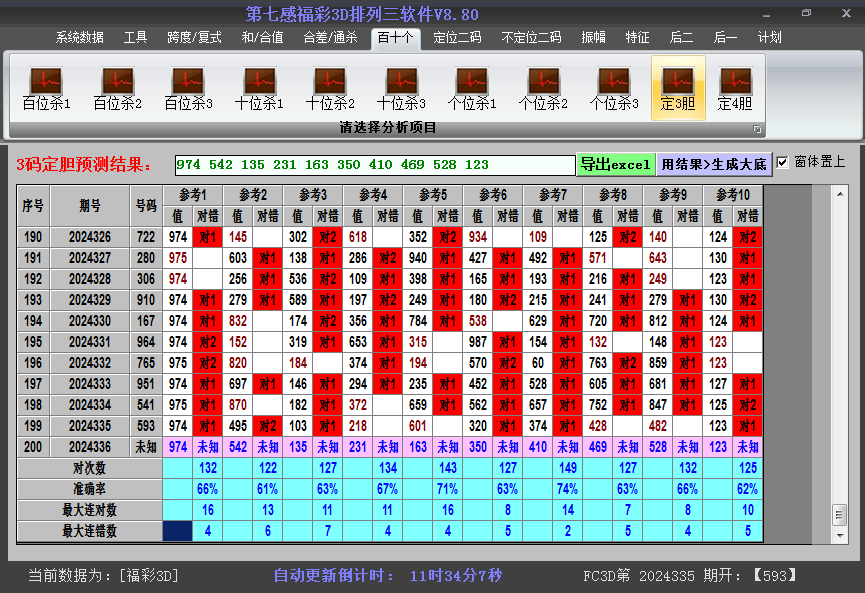Switch to the 后一 tab

pos(725,38)
